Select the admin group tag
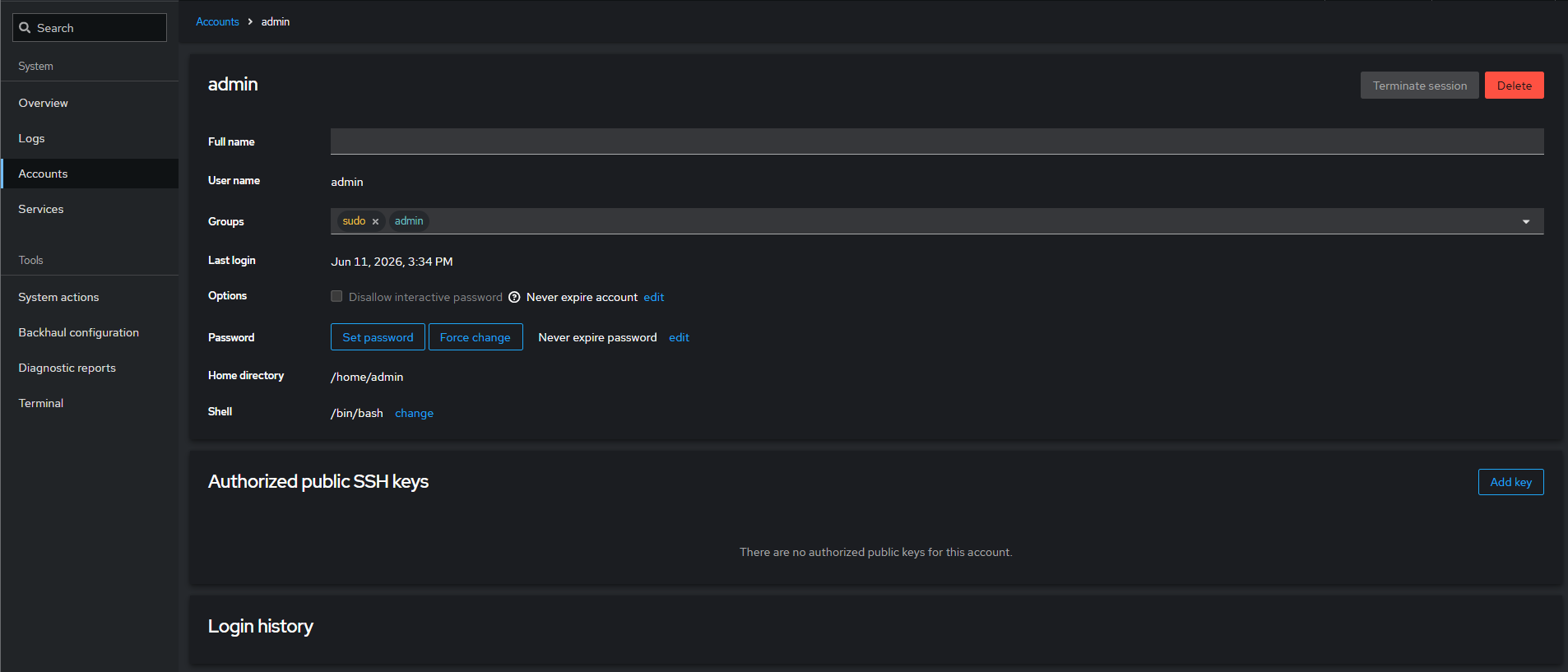The height and width of the screenshot is (672, 1568). click(x=409, y=220)
